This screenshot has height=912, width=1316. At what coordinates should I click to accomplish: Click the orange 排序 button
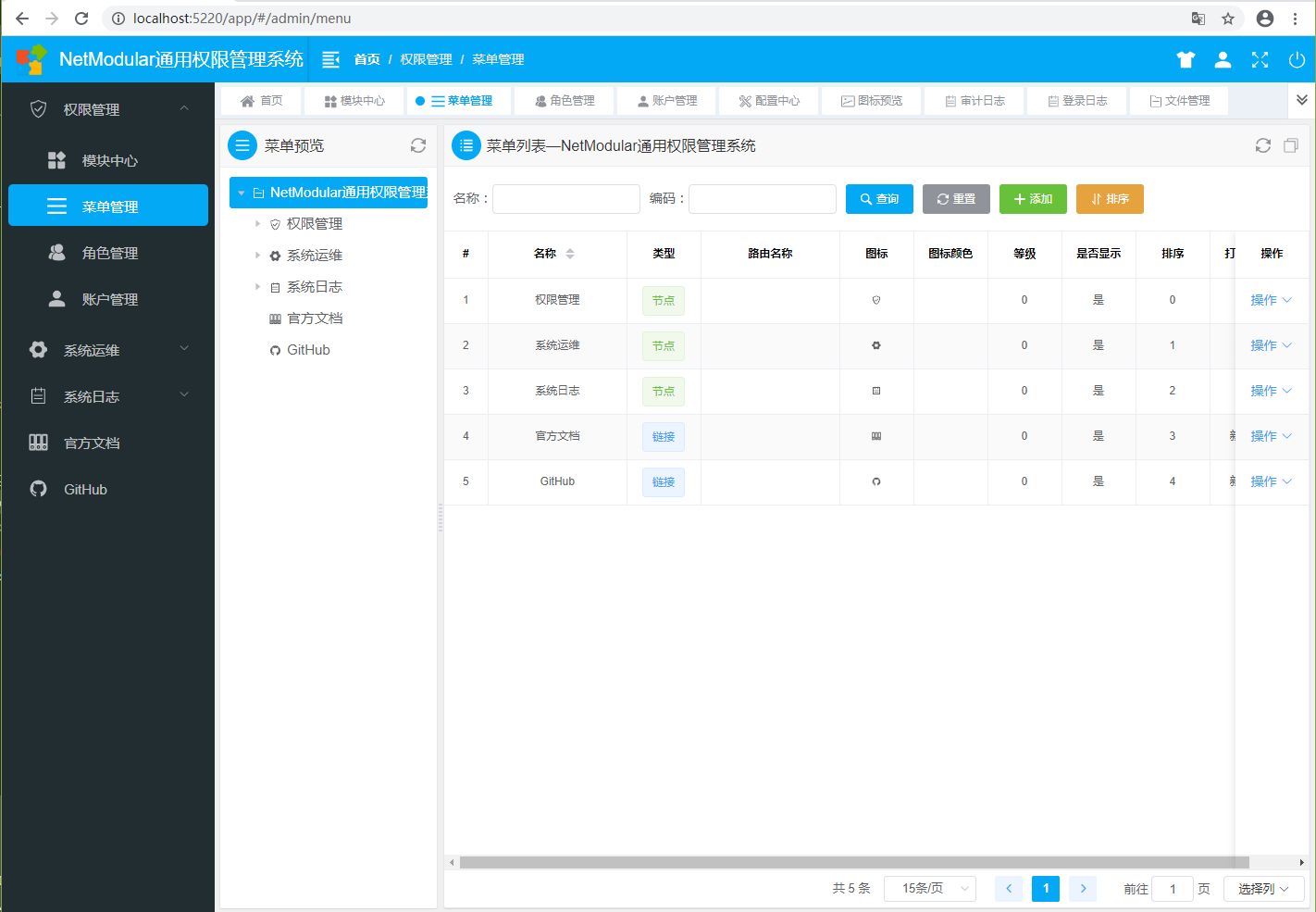coord(1110,199)
